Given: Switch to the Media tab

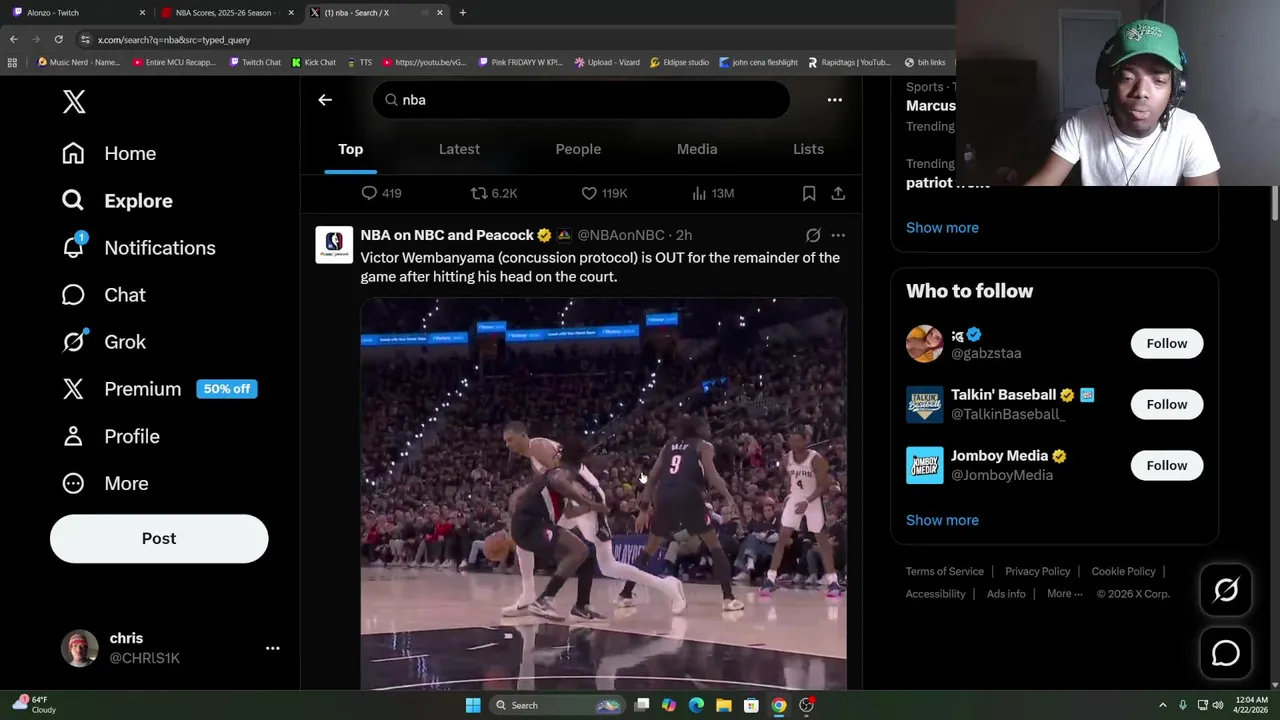Looking at the screenshot, I should [697, 149].
